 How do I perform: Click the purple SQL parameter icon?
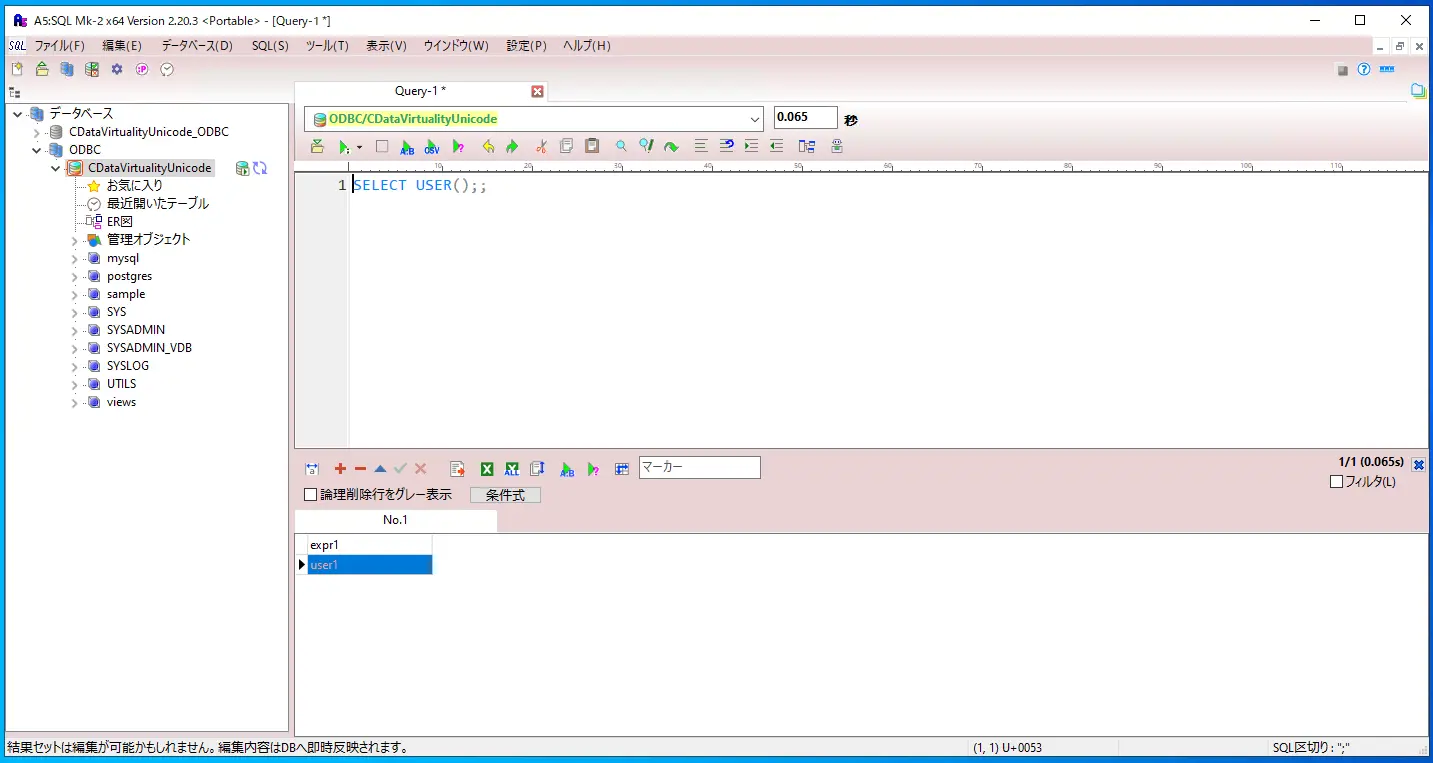[142, 69]
